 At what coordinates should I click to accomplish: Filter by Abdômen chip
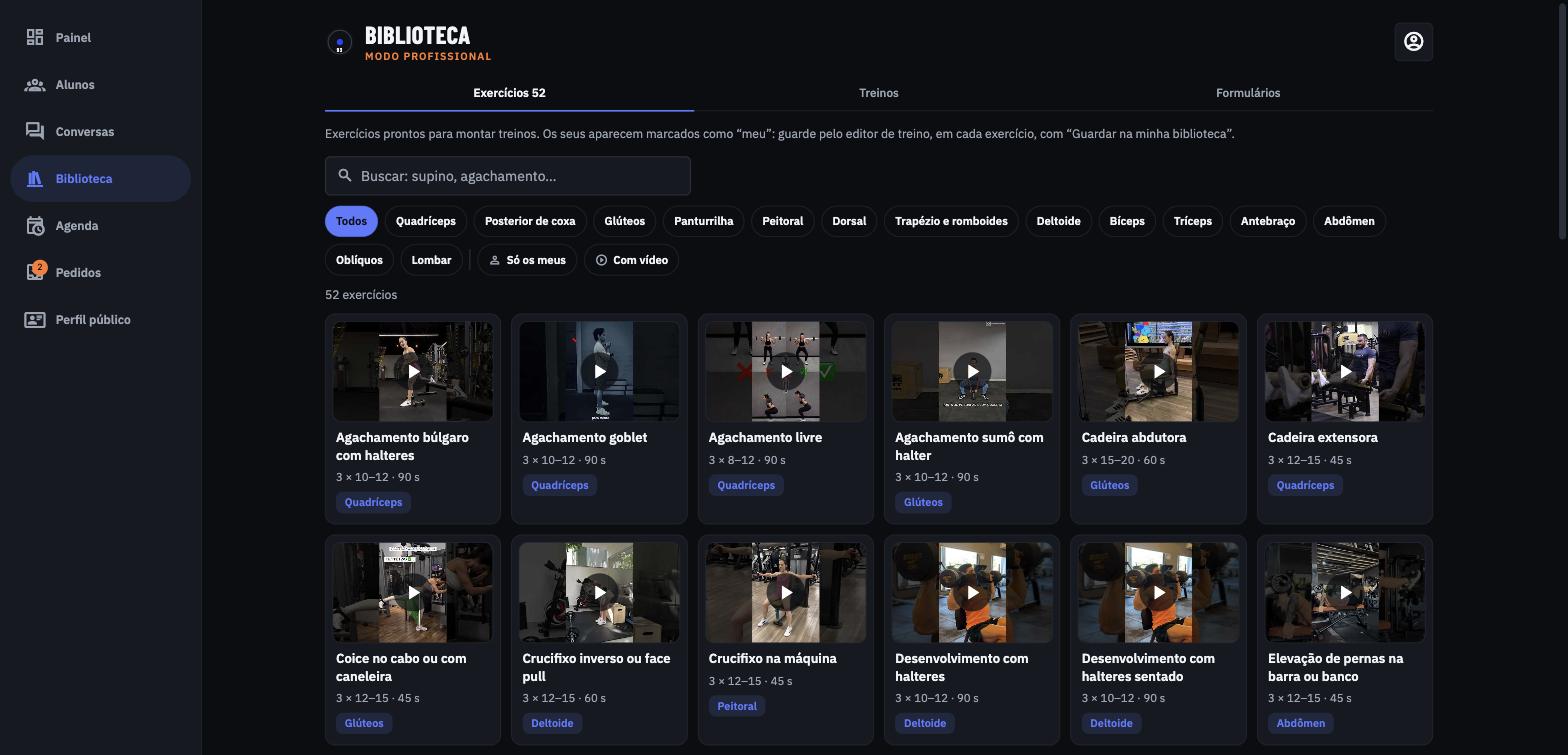(1349, 221)
